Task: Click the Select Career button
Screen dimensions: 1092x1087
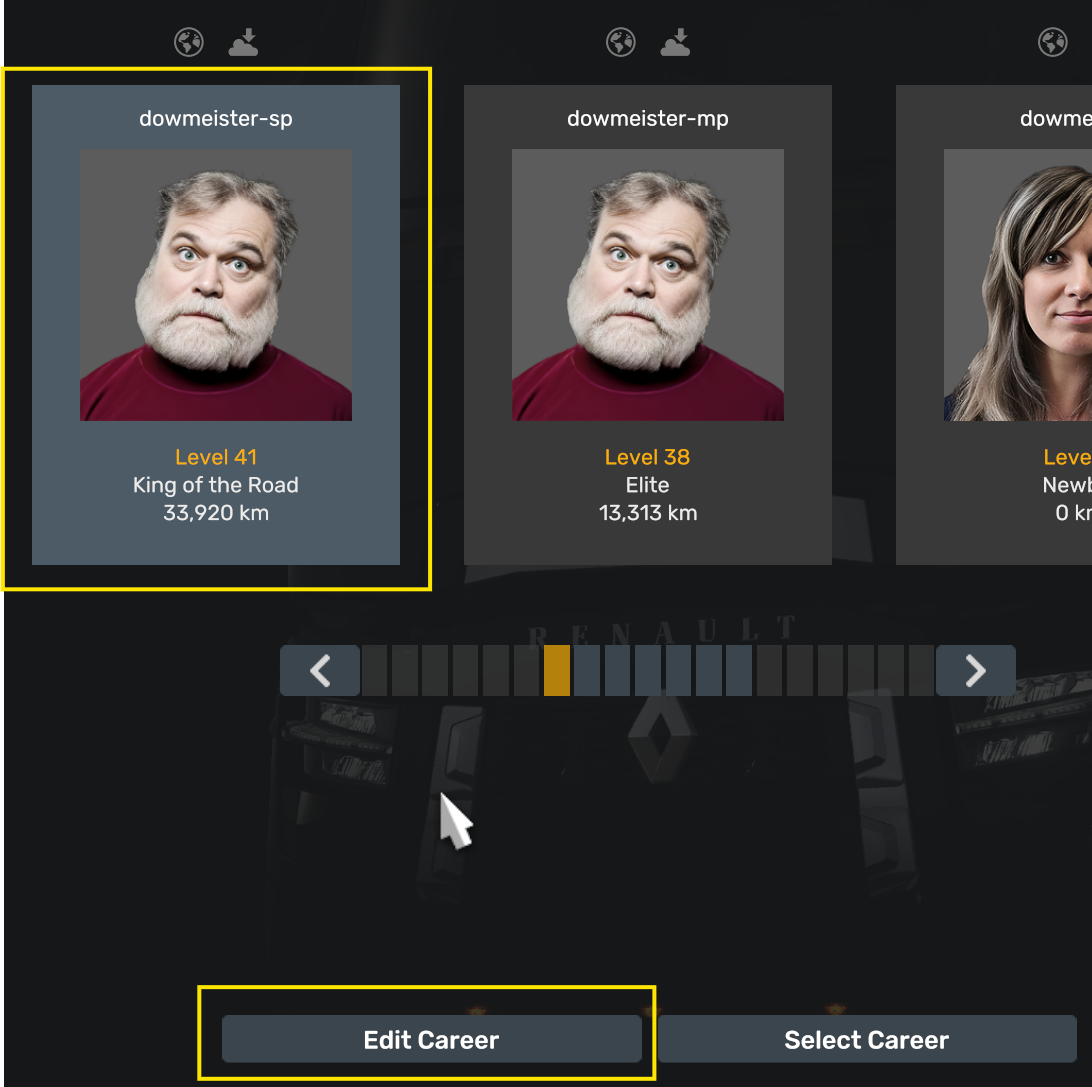Action: tap(867, 1039)
